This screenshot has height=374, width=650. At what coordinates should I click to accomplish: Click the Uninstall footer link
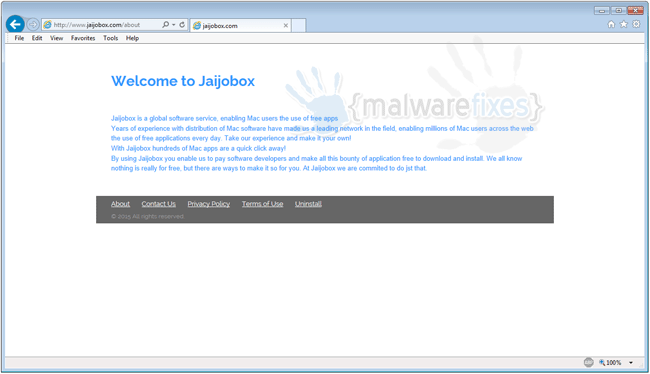[x=308, y=204]
